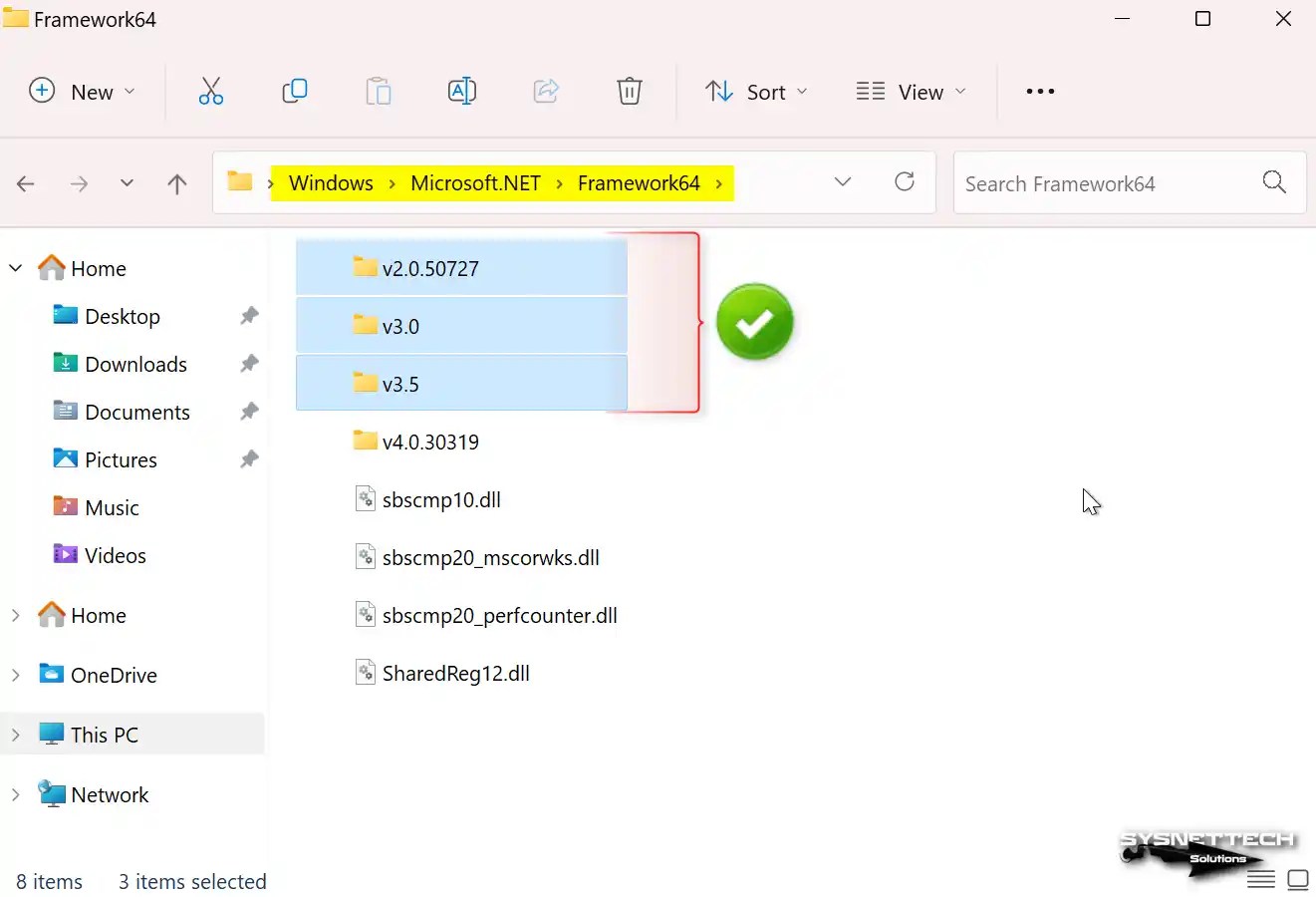Select the sbscmp20_mscorwks.dll file icon
This screenshot has width=1316, height=897.
pos(366,556)
